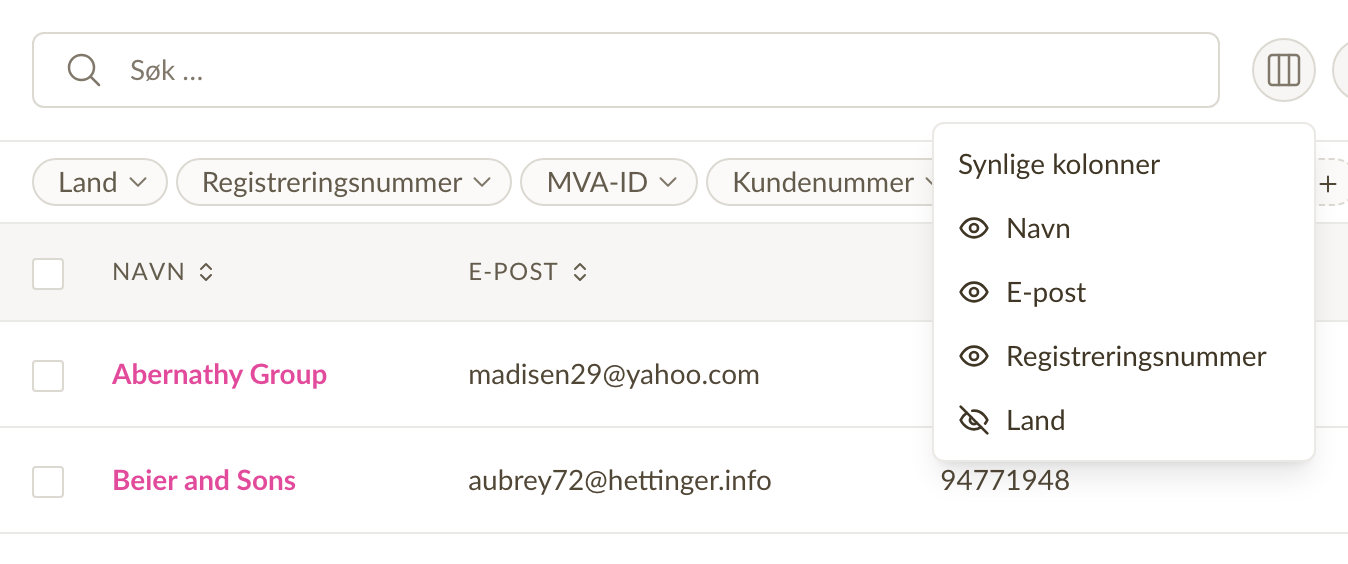Tick the select-all header checkbox

[x=48, y=273]
